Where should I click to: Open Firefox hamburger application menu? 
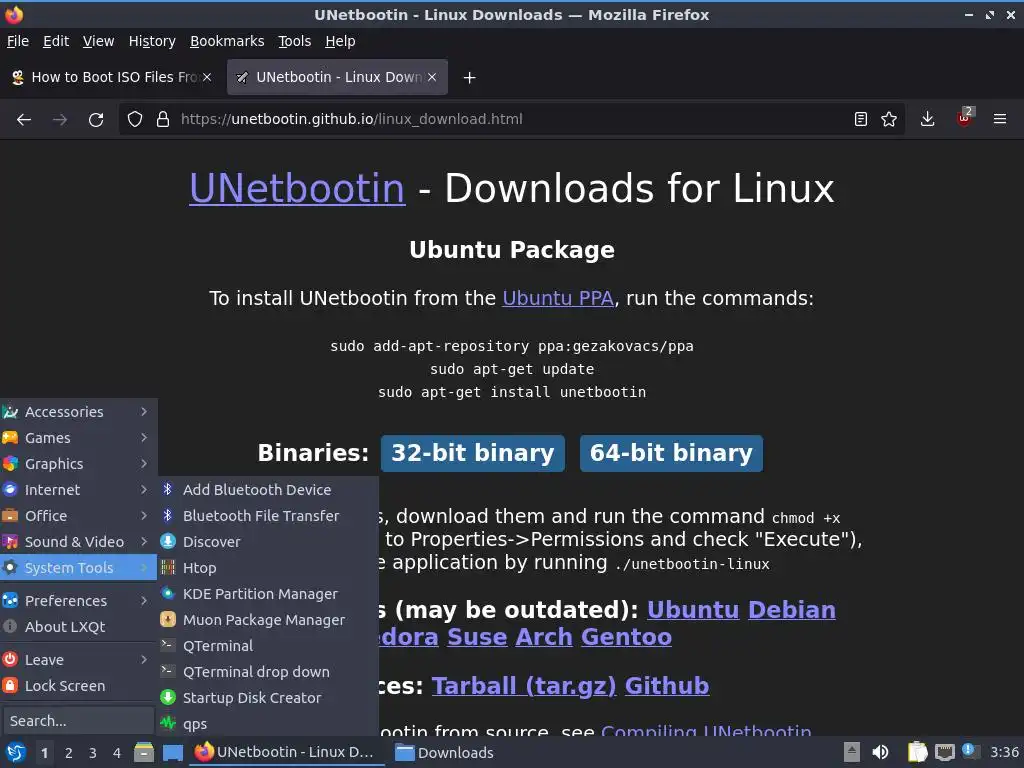point(1000,119)
